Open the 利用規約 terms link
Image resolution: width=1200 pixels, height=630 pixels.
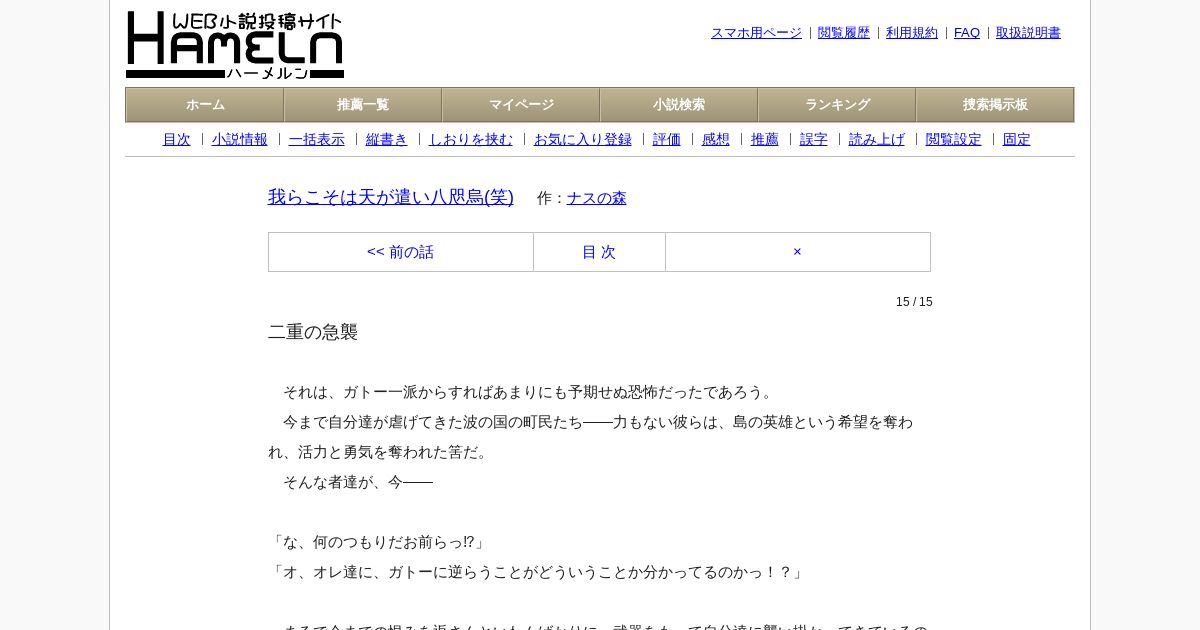[912, 33]
